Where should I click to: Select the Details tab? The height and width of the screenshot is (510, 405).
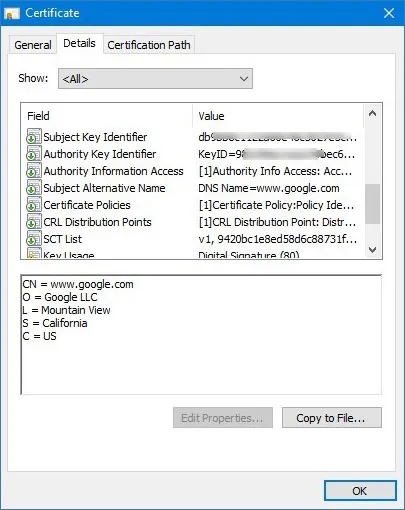[x=79, y=43]
